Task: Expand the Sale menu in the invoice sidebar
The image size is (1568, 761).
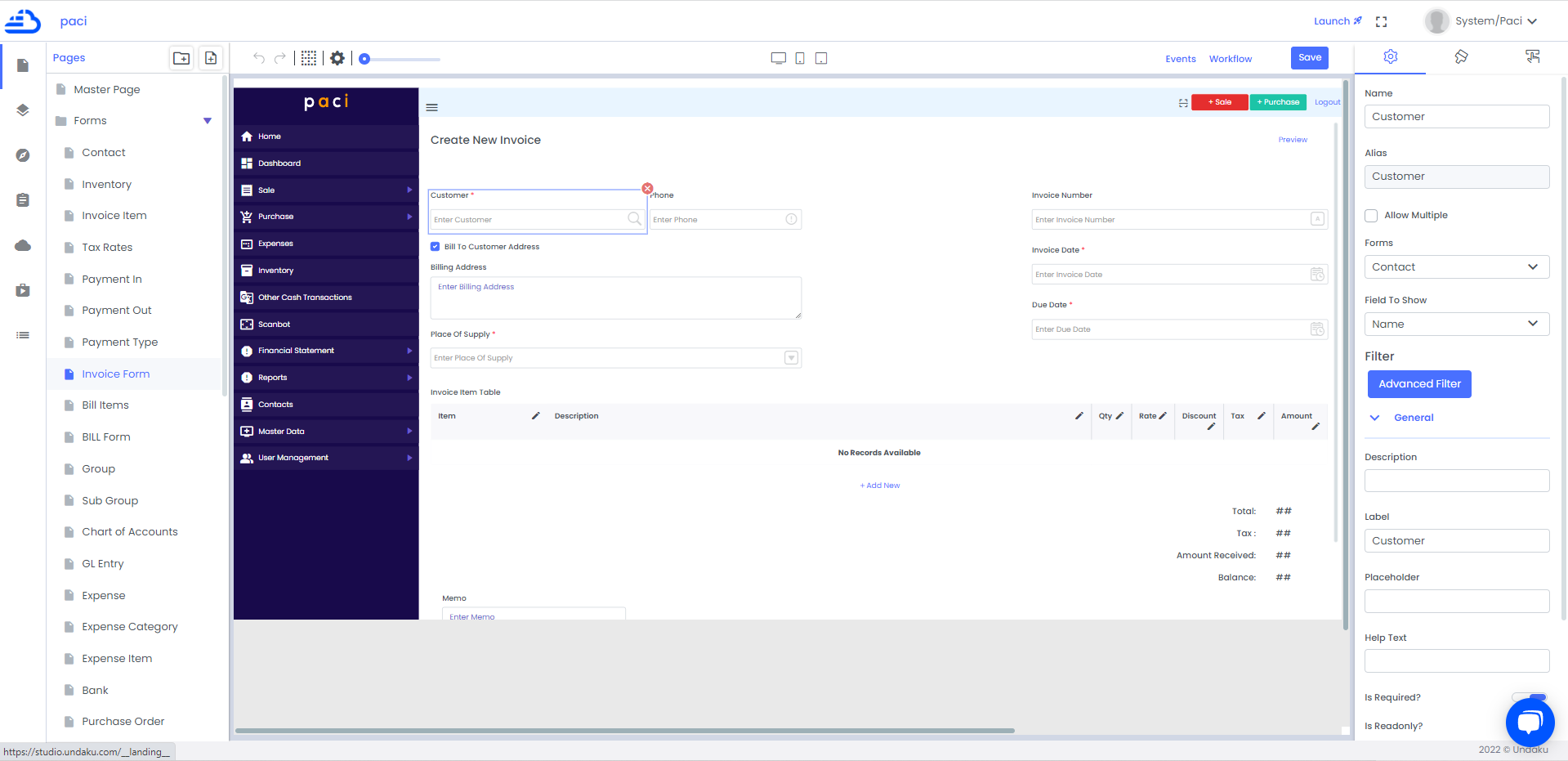Action: pos(326,190)
